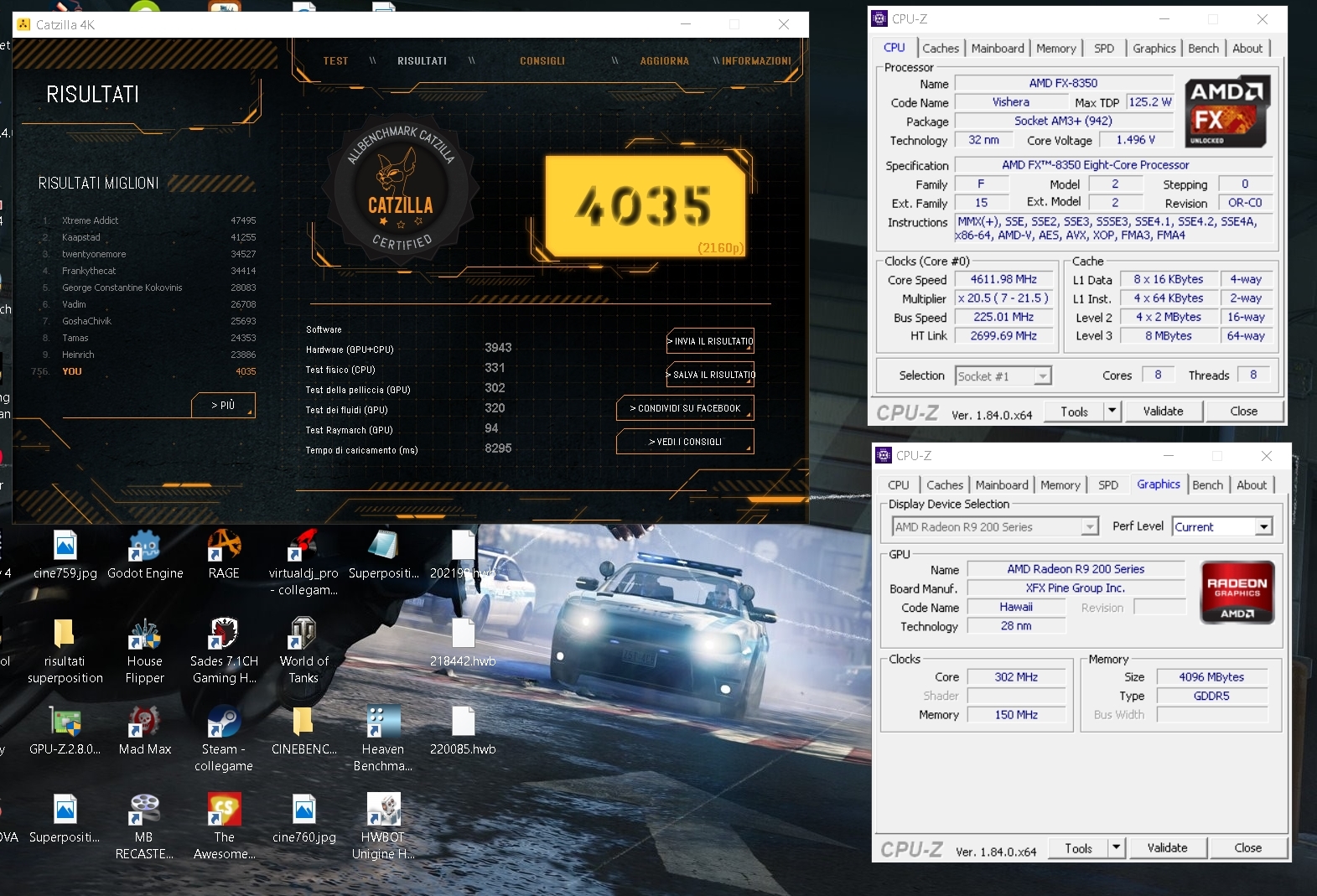Open the TEST menu in Catzilla
Image resolution: width=1317 pixels, height=896 pixels.
click(335, 61)
